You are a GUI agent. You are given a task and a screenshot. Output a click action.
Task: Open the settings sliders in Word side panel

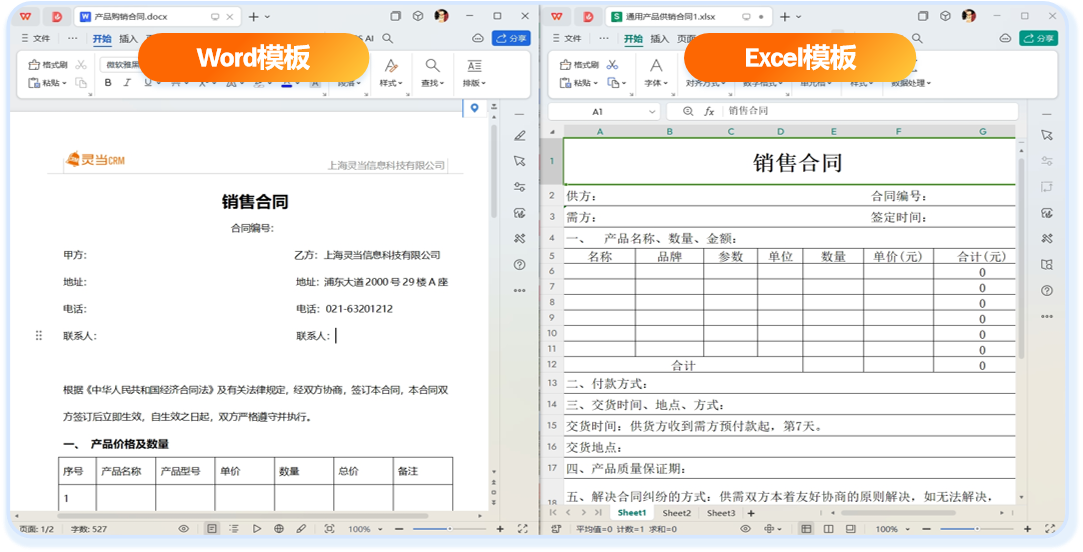[x=519, y=187]
